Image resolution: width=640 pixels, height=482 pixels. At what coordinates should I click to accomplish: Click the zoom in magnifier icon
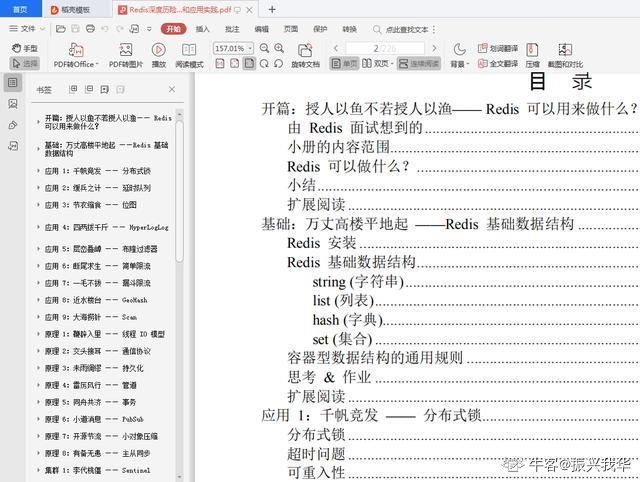pyautogui.click(x=279, y=48)
